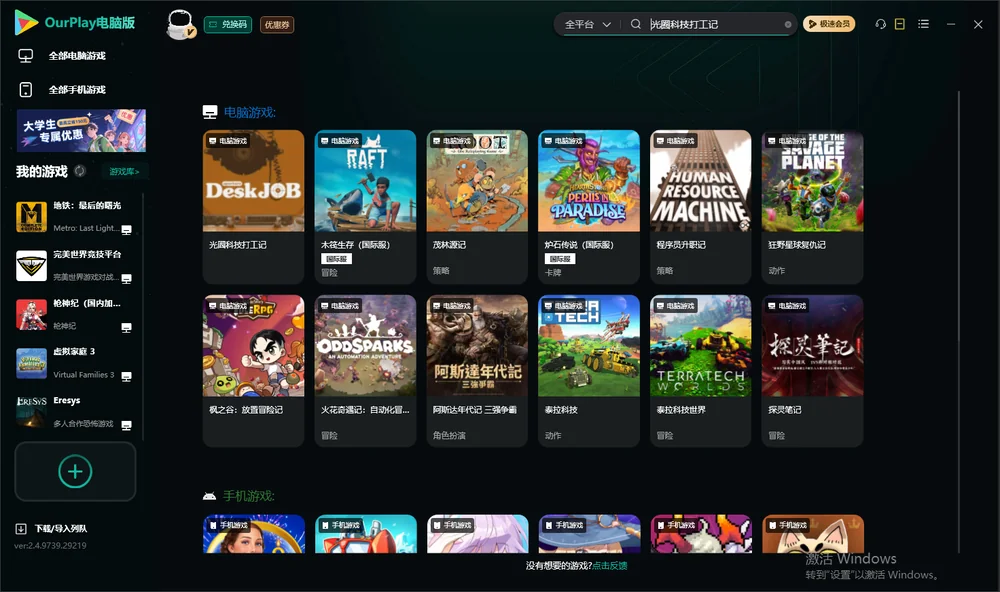
Task: Click the search magnifier icon
Action: [635, 24]
